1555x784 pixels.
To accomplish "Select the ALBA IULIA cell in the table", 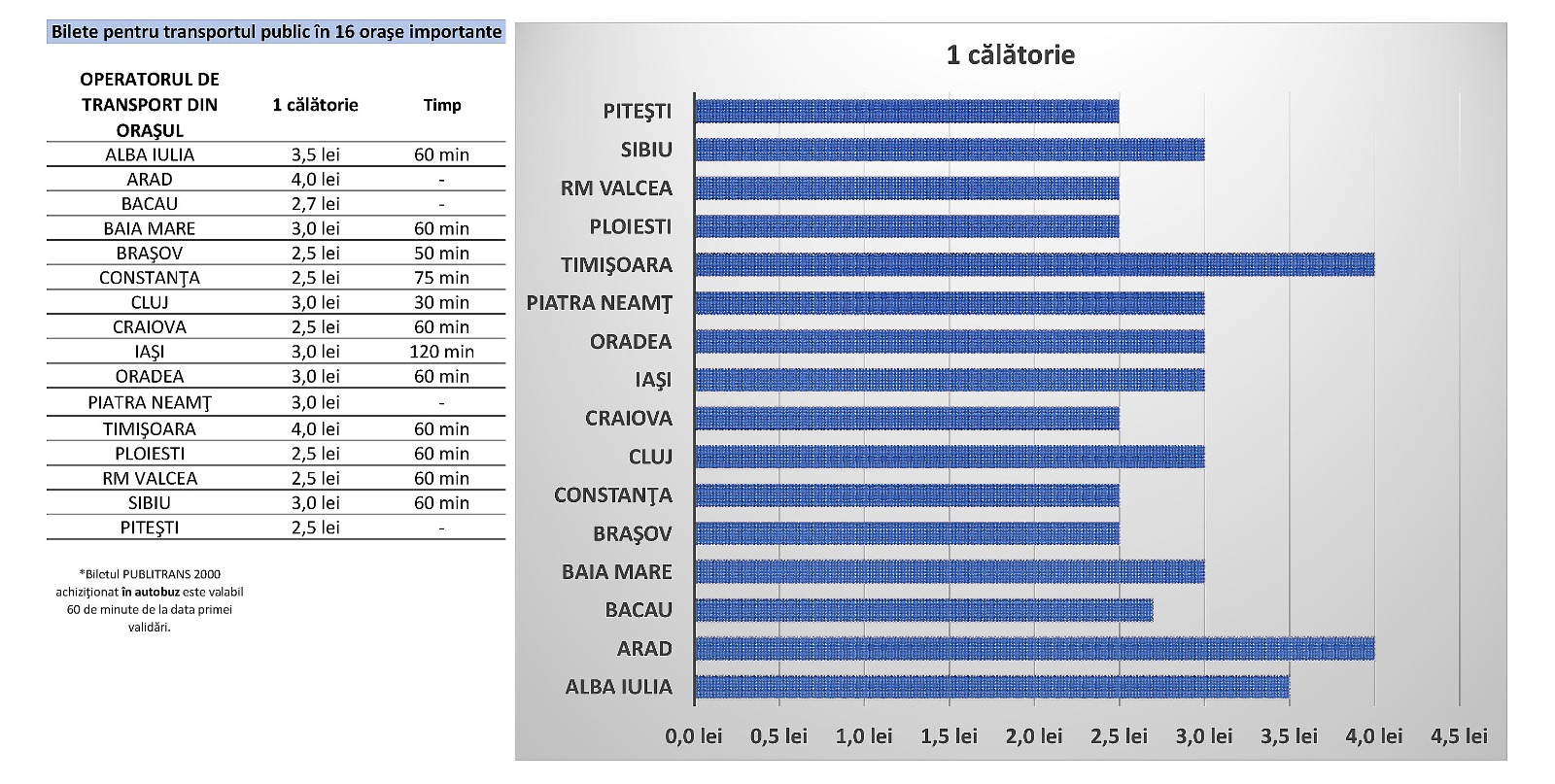I will click(150, 154).
